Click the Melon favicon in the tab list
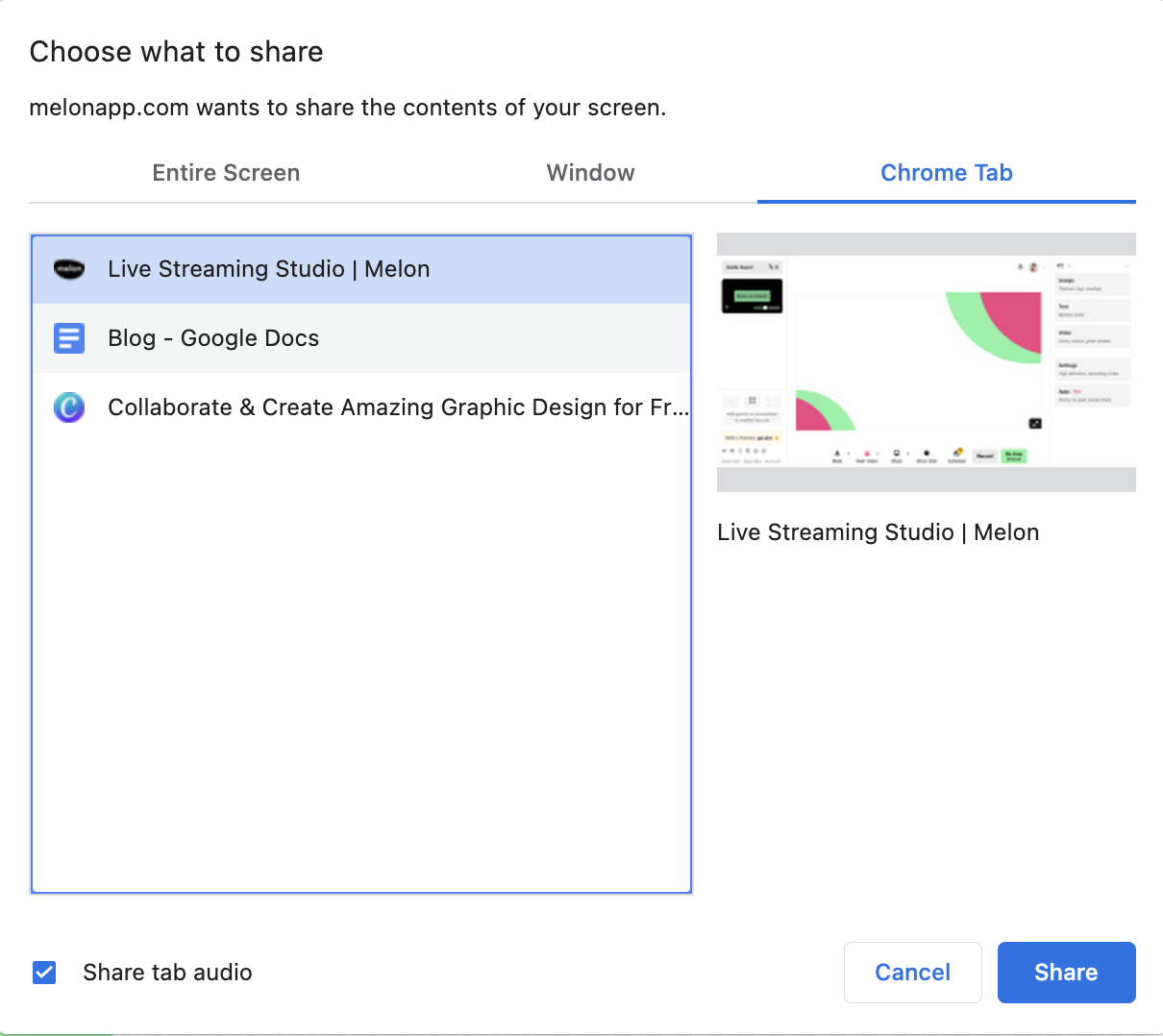The height and width of the screenshot is (1036, 1163). pos(69,269)
